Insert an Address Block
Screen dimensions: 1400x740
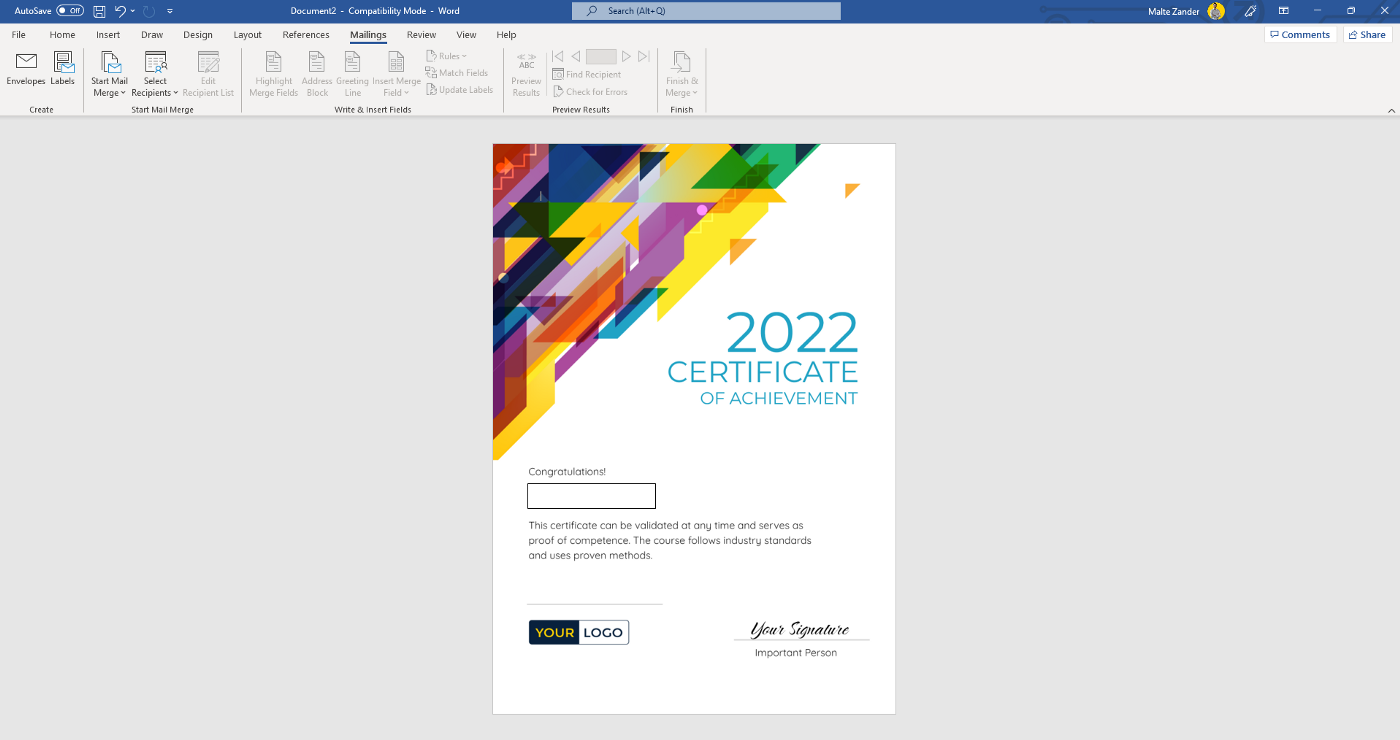tap(316, 72)
